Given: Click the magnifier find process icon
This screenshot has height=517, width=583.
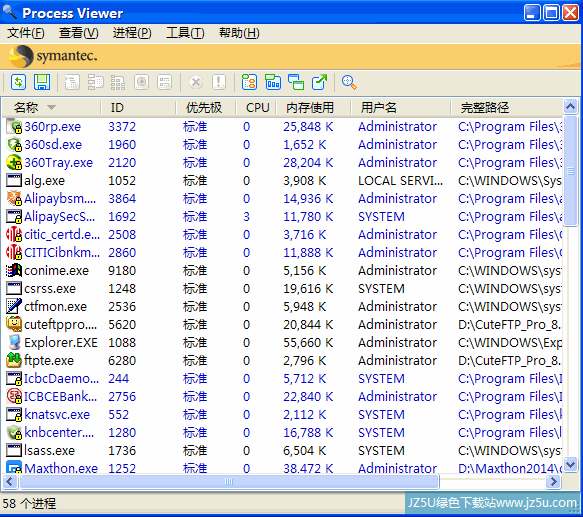Looking at the screenshot, I should [x=349, y=82].
